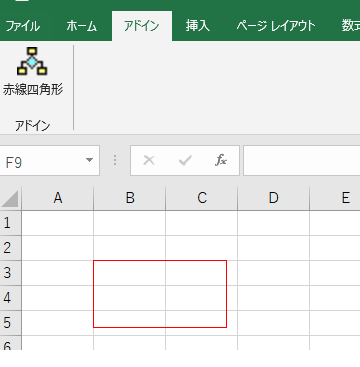Click the formula bar vertical dots handle
This screenshot has width=360, height=367.
115,160
